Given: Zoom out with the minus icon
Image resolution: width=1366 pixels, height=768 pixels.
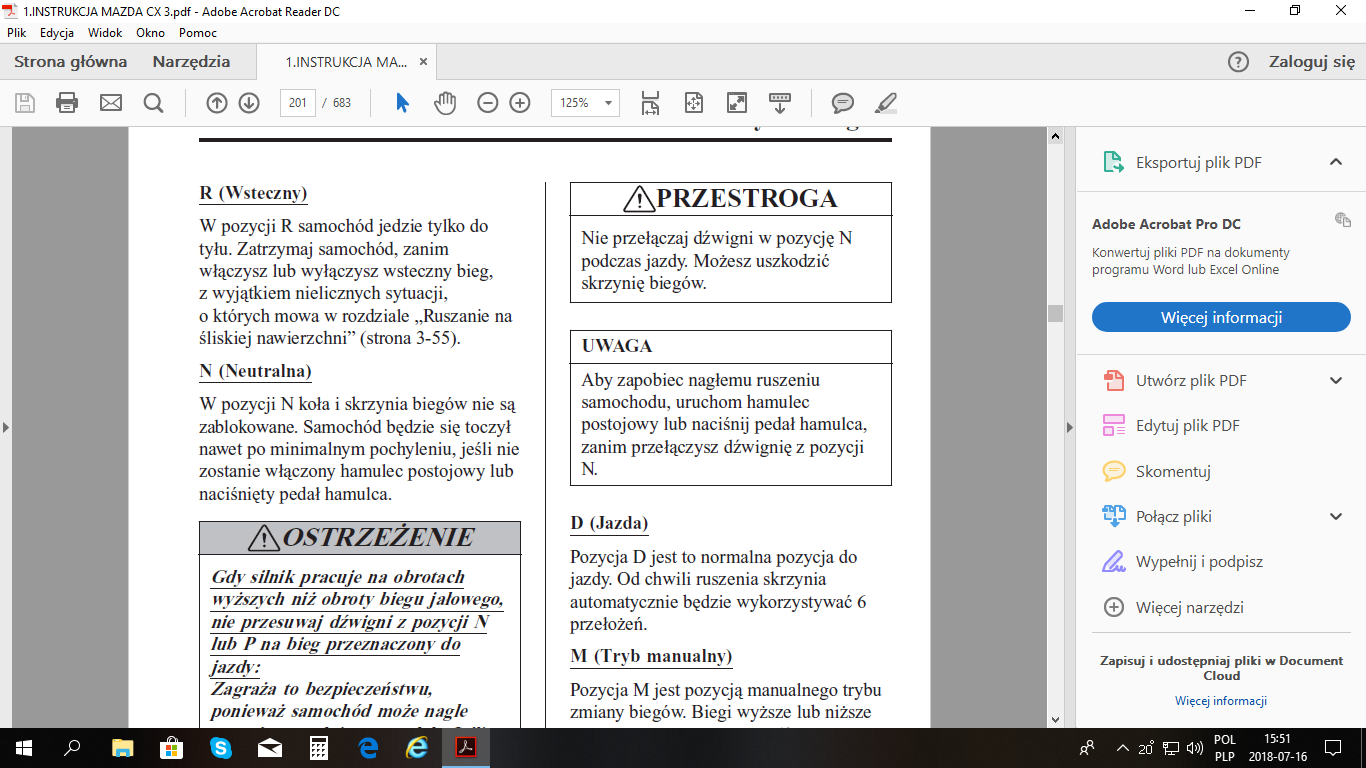Looking at the screenshot, I should click(487, 103).
